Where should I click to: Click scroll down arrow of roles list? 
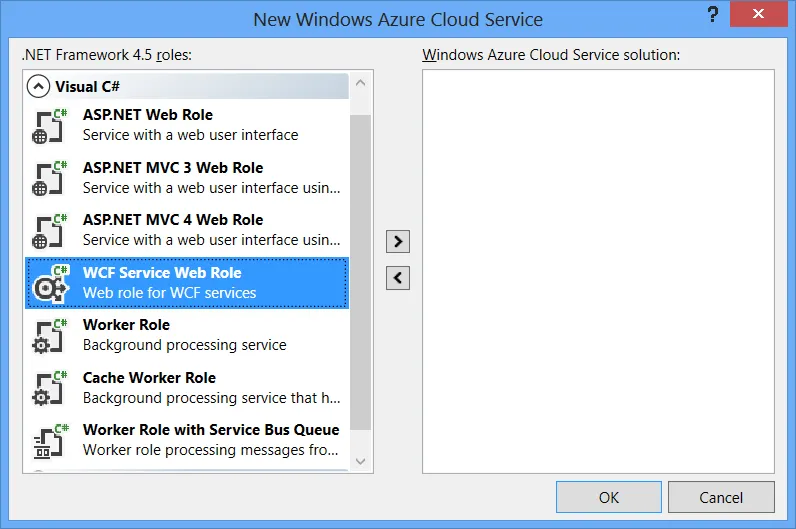click(x=360, y=461)
